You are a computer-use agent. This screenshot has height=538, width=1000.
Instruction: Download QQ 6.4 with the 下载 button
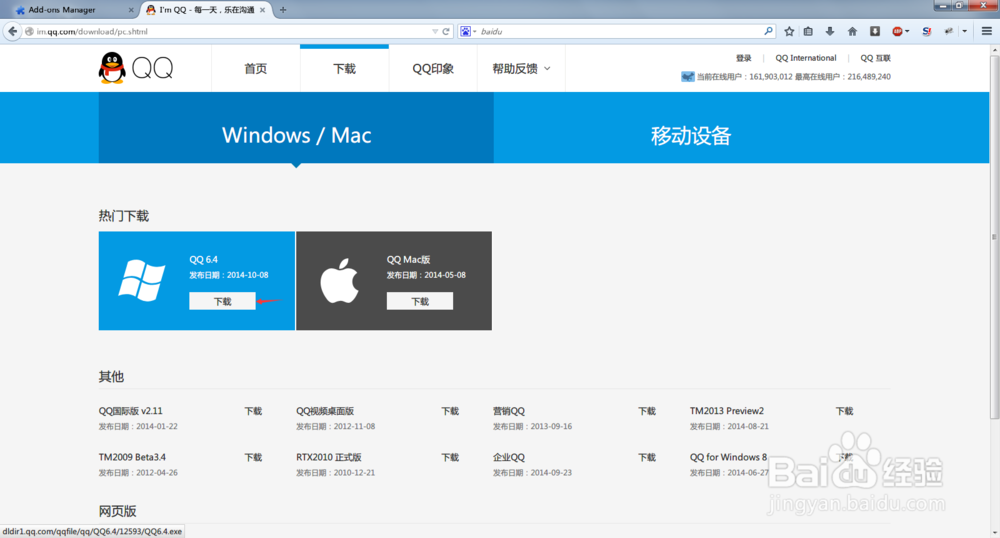222,302
